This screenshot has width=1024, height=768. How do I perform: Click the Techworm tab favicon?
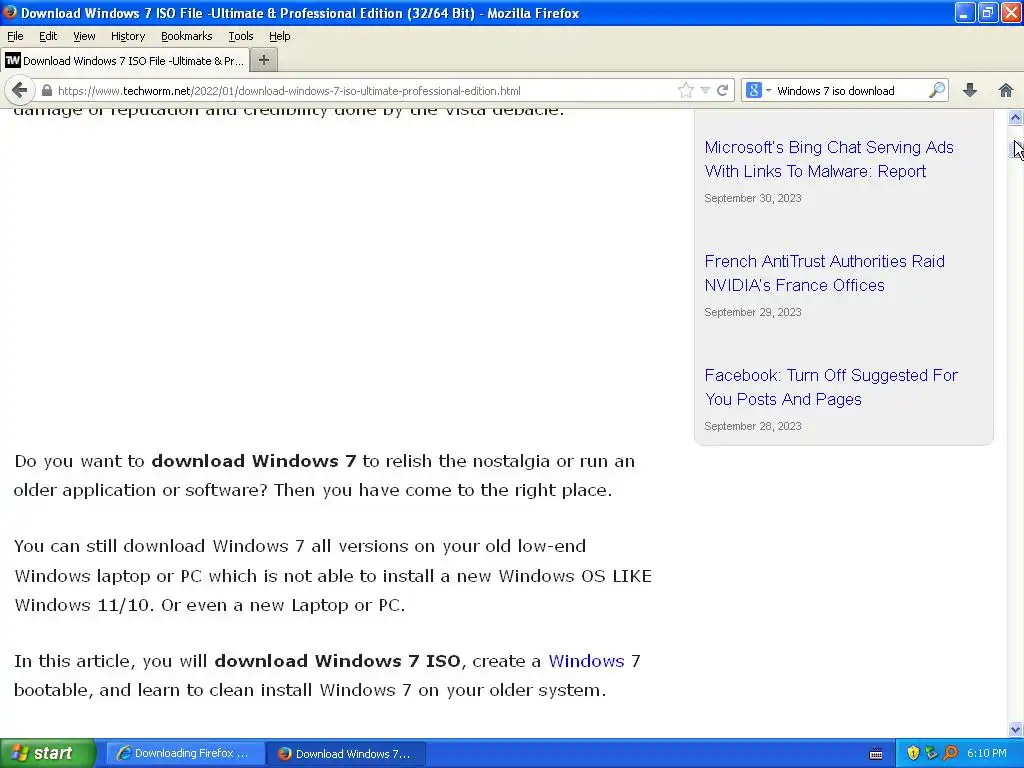click(12, 61)
